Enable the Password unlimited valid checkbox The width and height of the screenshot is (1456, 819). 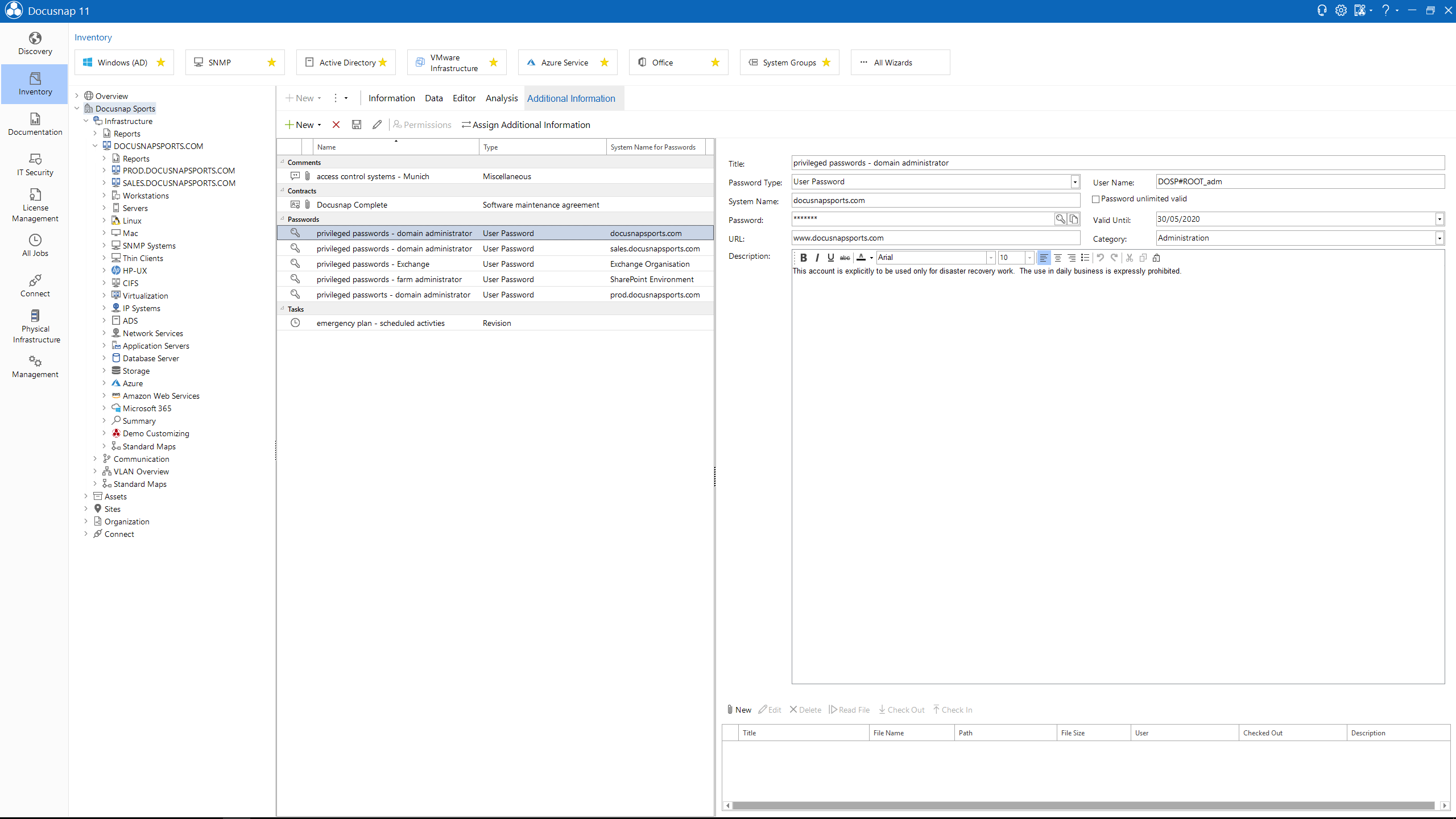click(x=1095, y=198)
